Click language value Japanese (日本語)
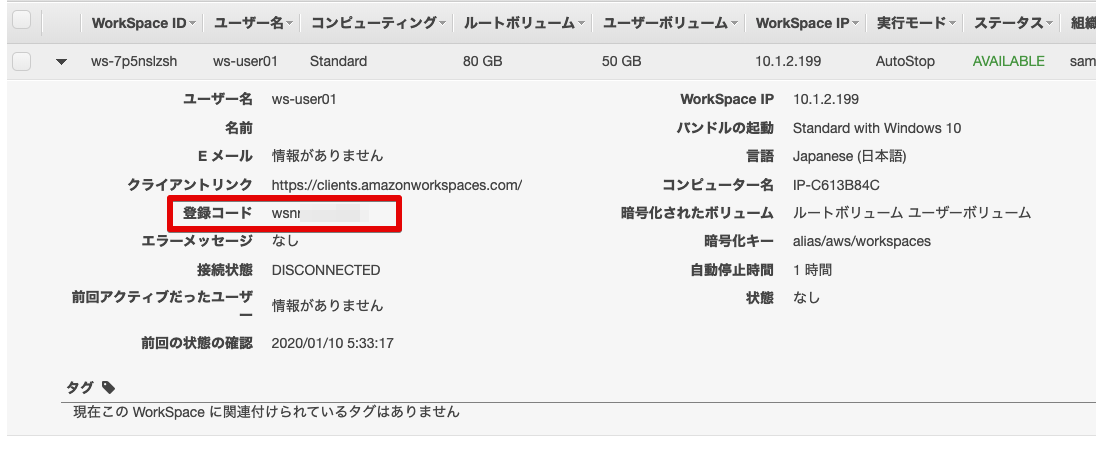1108x450 pixels. pyautogui.click(x=849, y=157)
